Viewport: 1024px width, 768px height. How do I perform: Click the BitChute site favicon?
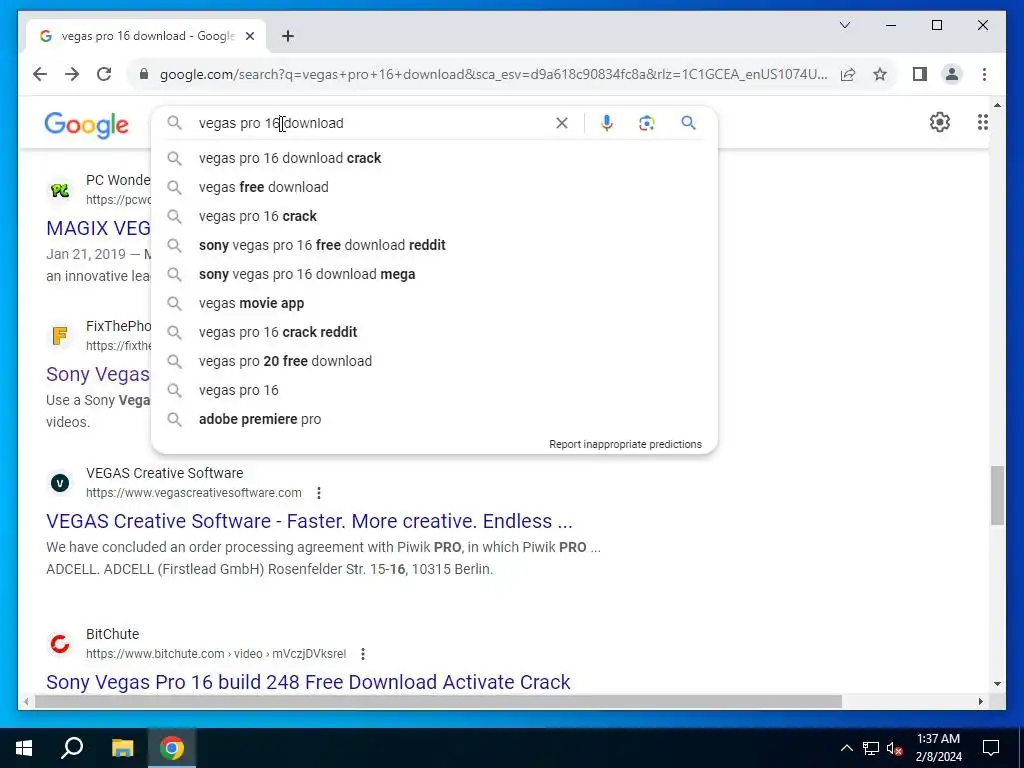tap(60, 644)
